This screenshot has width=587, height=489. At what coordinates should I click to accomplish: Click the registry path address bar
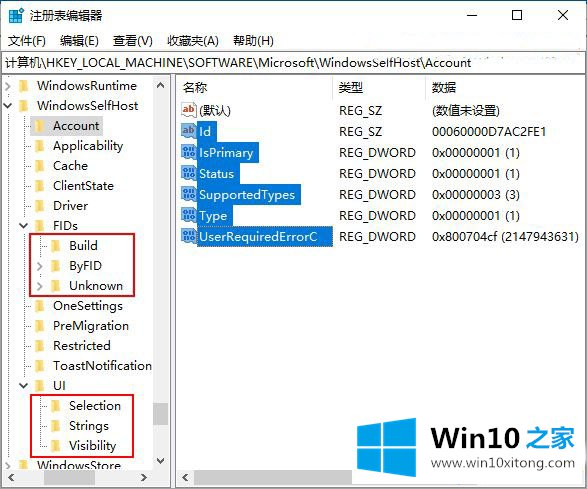293,63
